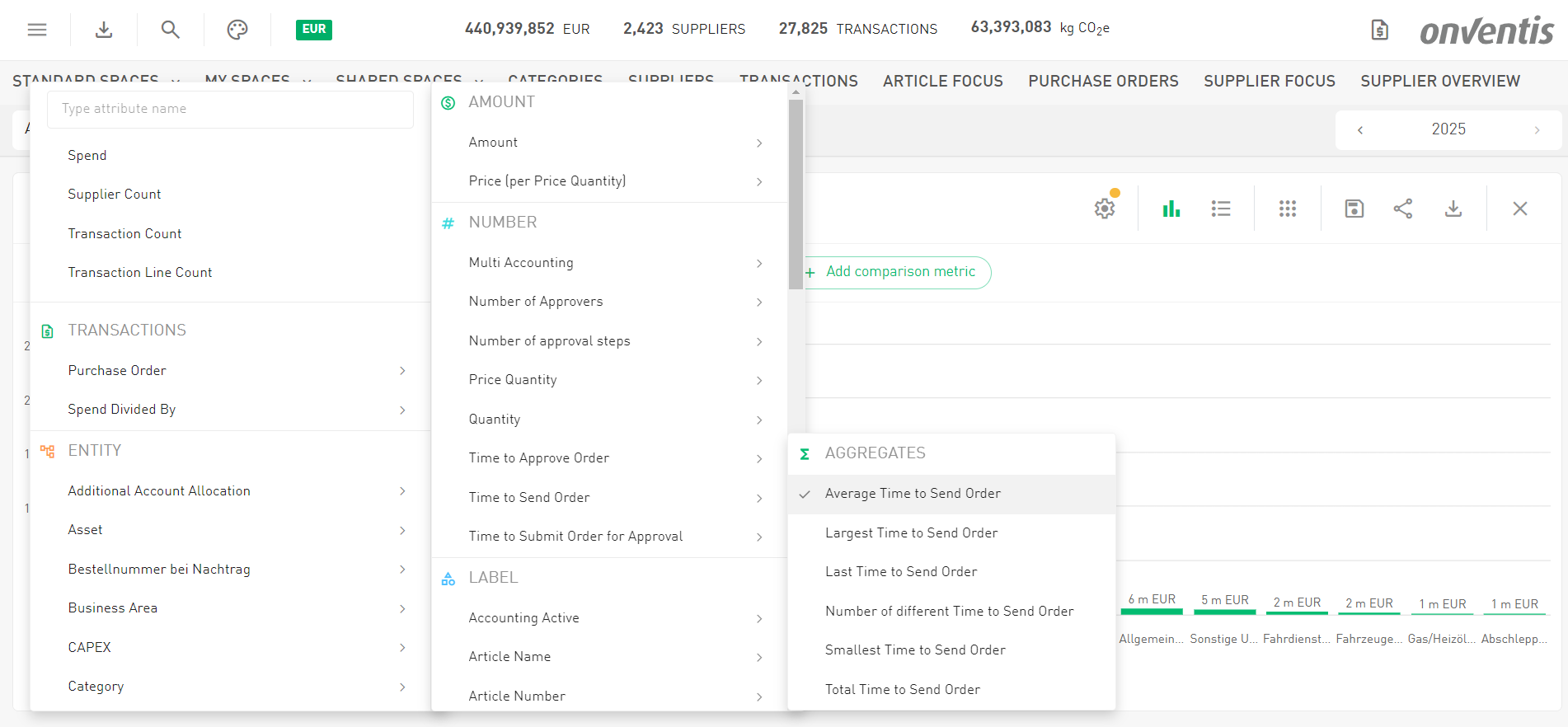The height and width of the screenshot is (727, 1568).
Task: Go to next year after 2025
Action: [1537, 130]
